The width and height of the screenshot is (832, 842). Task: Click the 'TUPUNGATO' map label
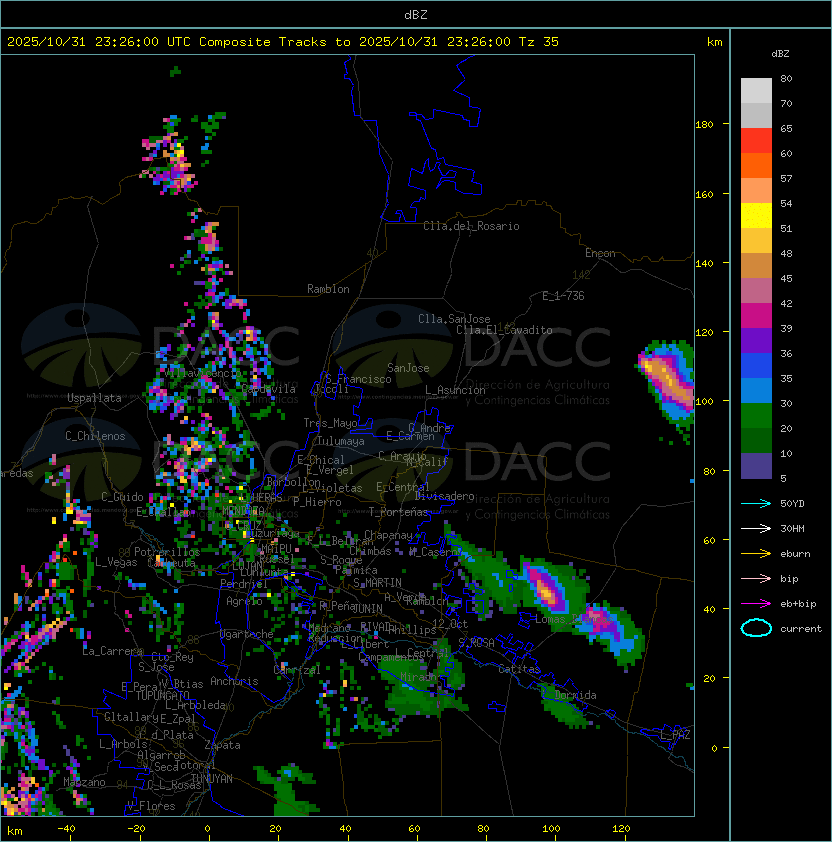point(162,695)
